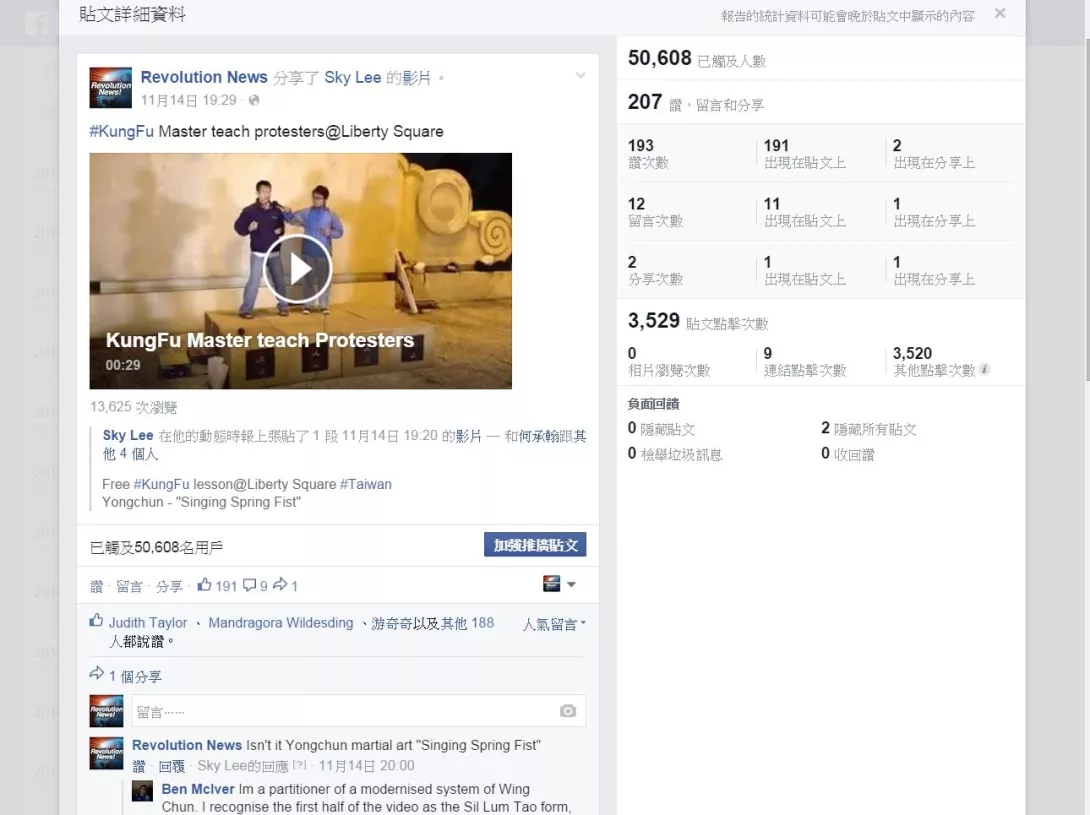1090x815 pixels.
Task: Click the Revolution News avatar beside comment box
Action: click(x=106, y=711)
